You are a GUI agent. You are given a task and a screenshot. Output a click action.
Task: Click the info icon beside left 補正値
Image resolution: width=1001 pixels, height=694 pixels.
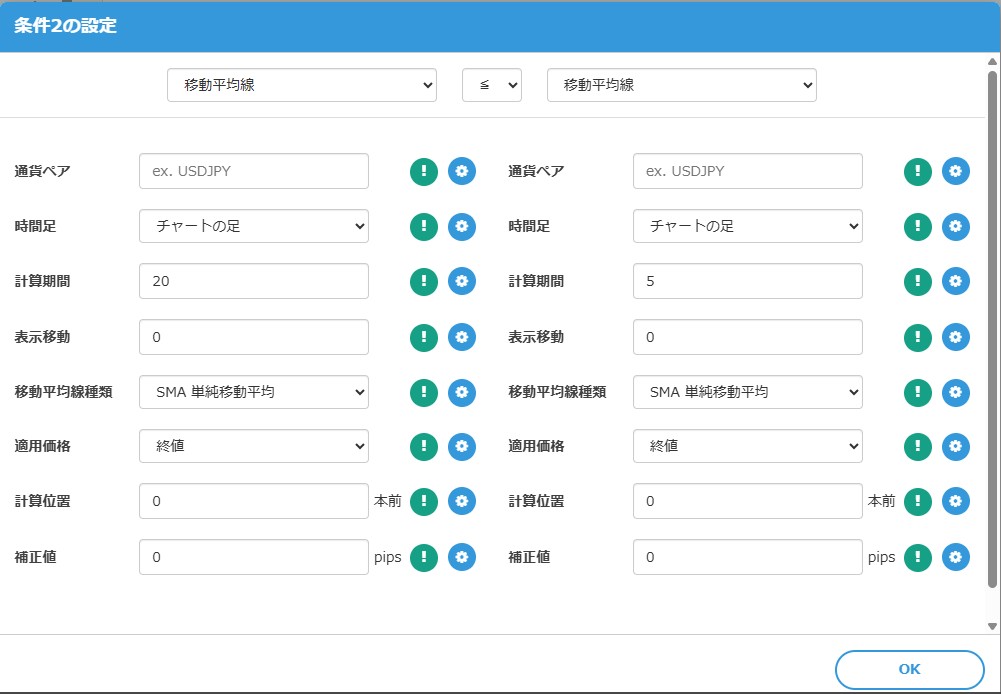click(422, 557)
